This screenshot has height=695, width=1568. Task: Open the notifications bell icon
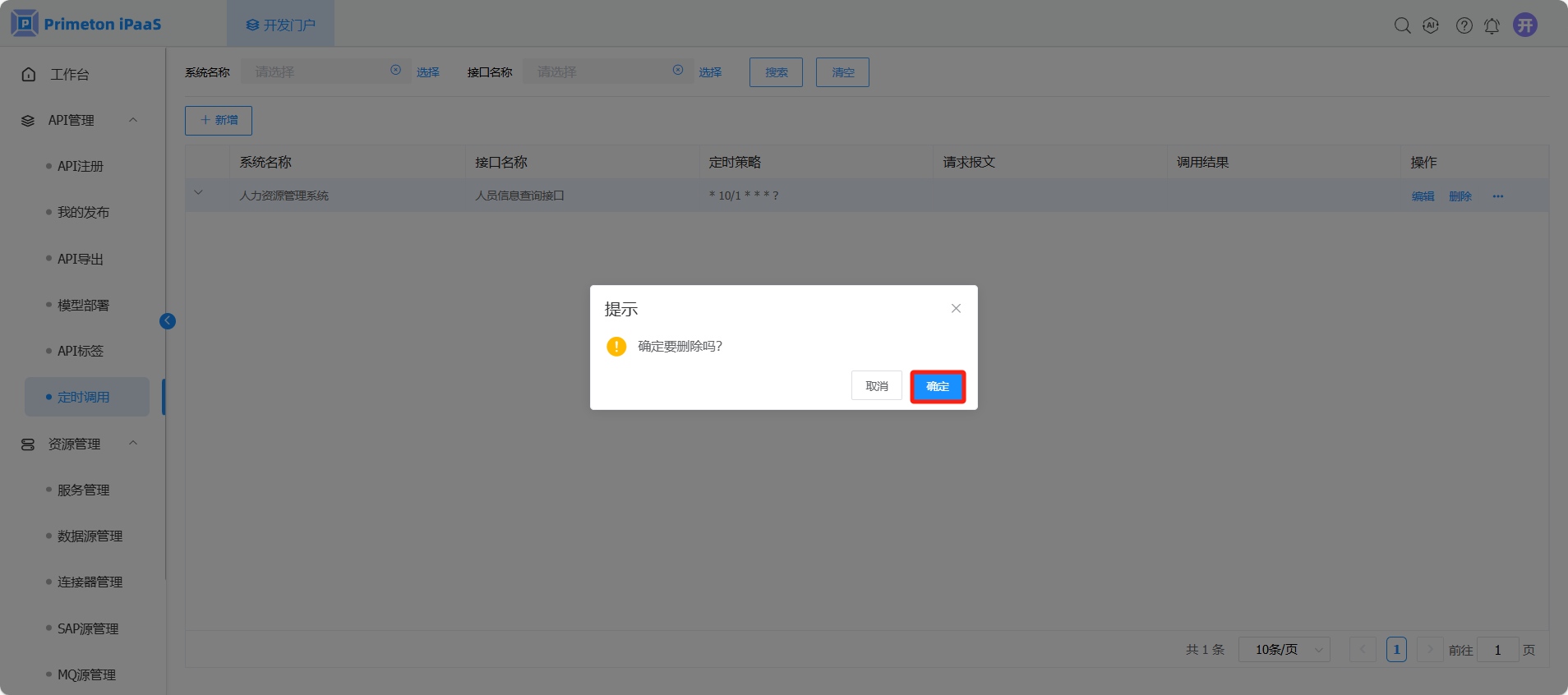1492,25
